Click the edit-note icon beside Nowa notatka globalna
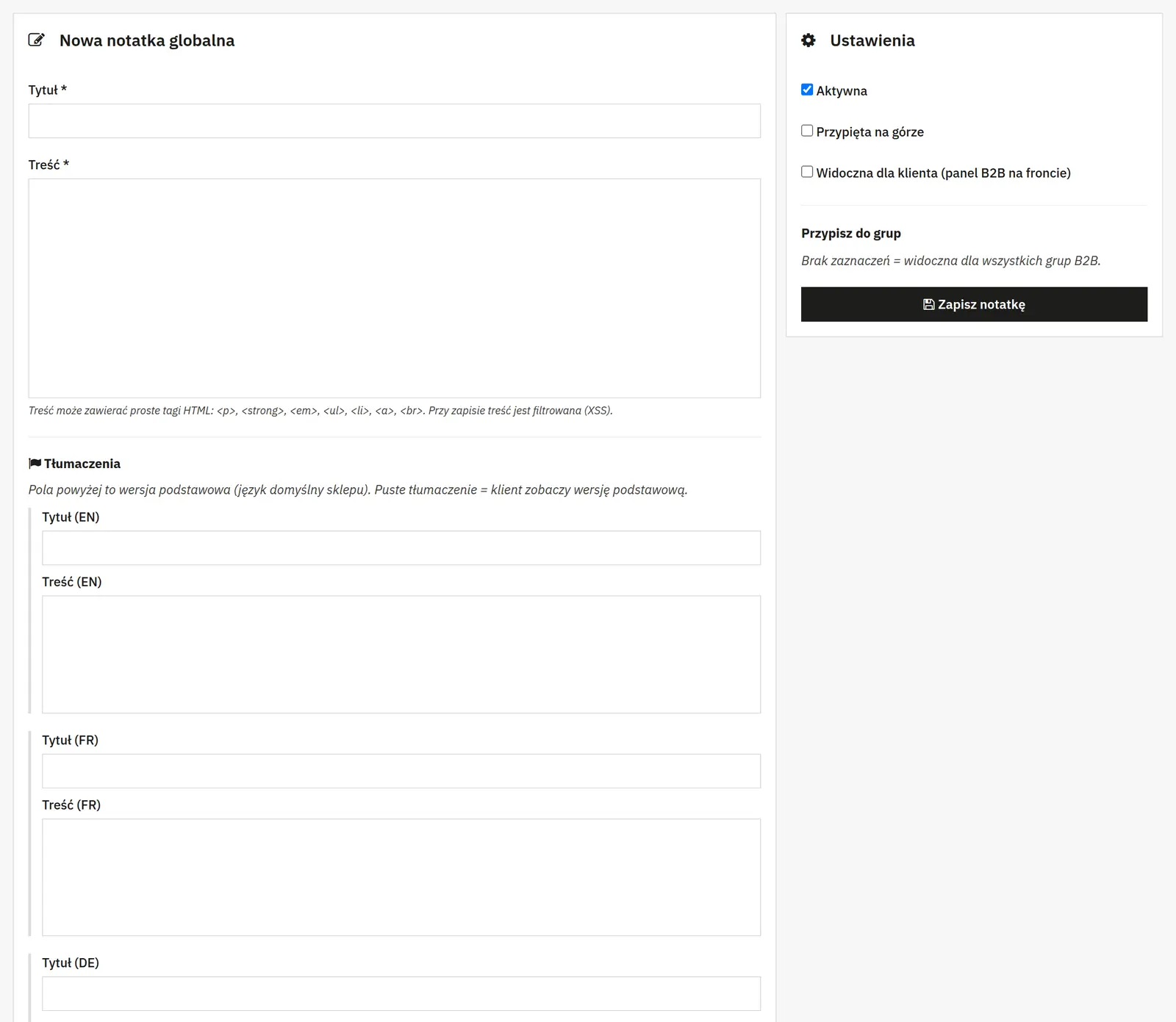This screenshot has width=1176, height=1022. click(x=36, y=40)
